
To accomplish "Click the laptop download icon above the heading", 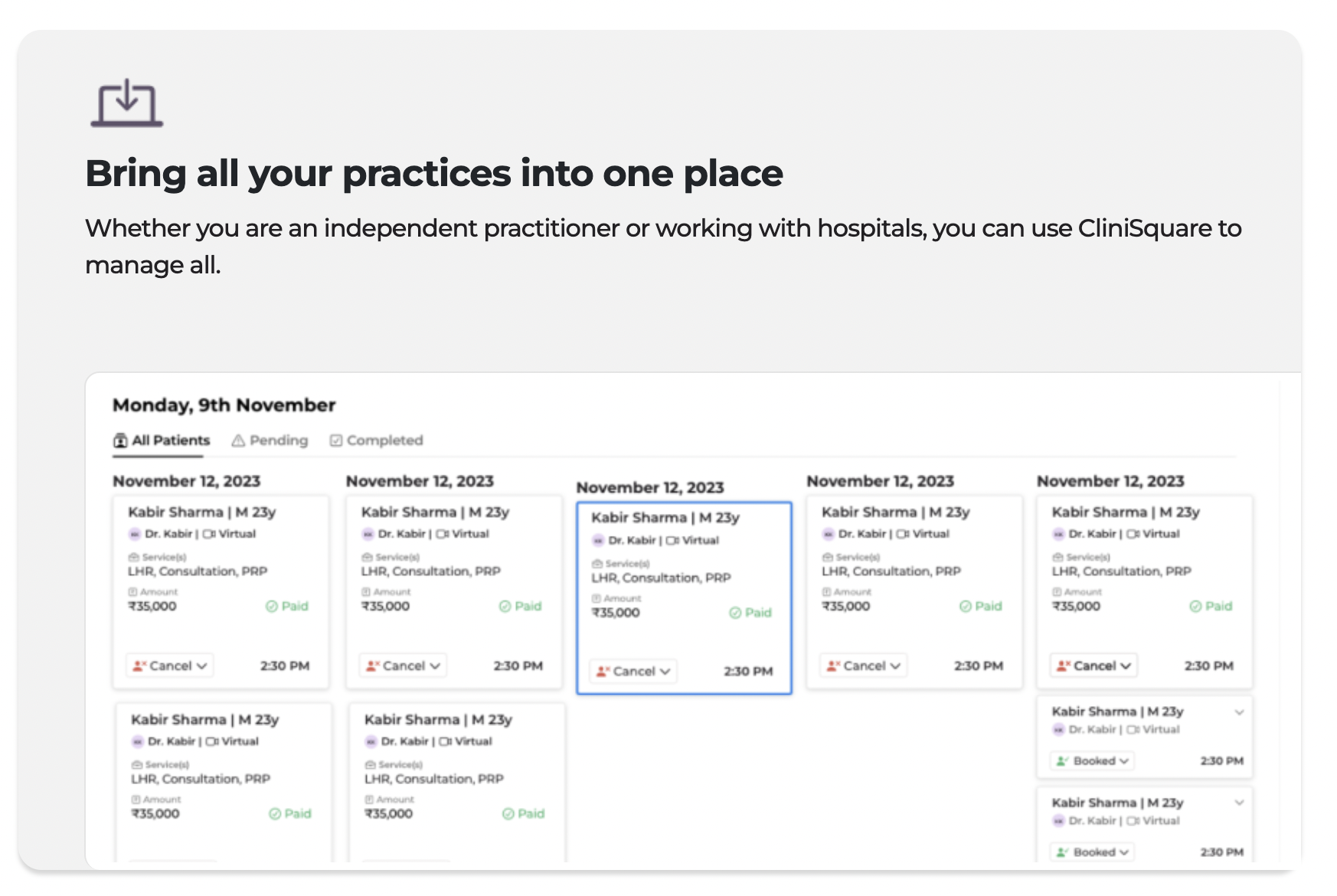I will [127, 103].
